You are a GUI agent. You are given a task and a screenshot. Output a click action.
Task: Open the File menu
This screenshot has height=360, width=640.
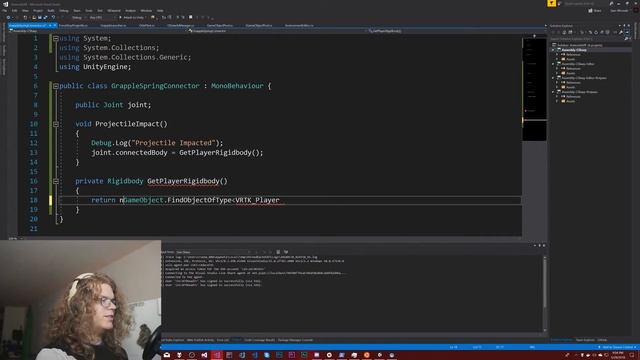[4, 11]
